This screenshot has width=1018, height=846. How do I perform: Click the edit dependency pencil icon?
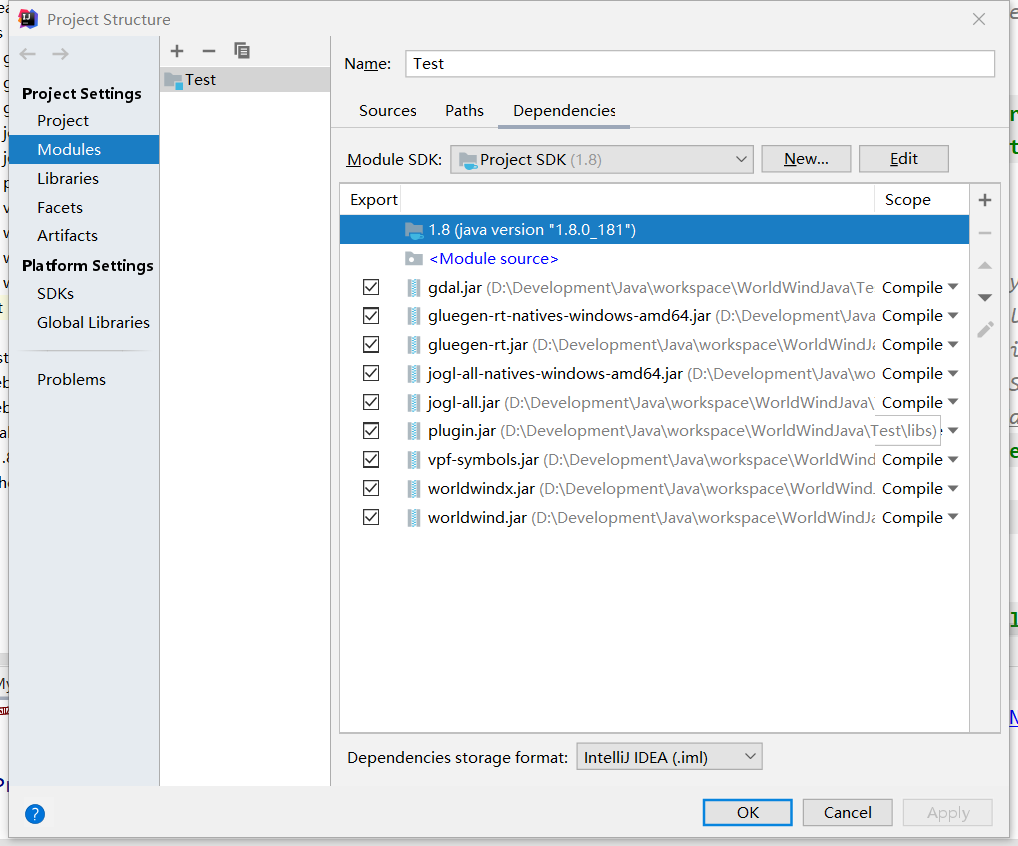(x=985, y=330)
